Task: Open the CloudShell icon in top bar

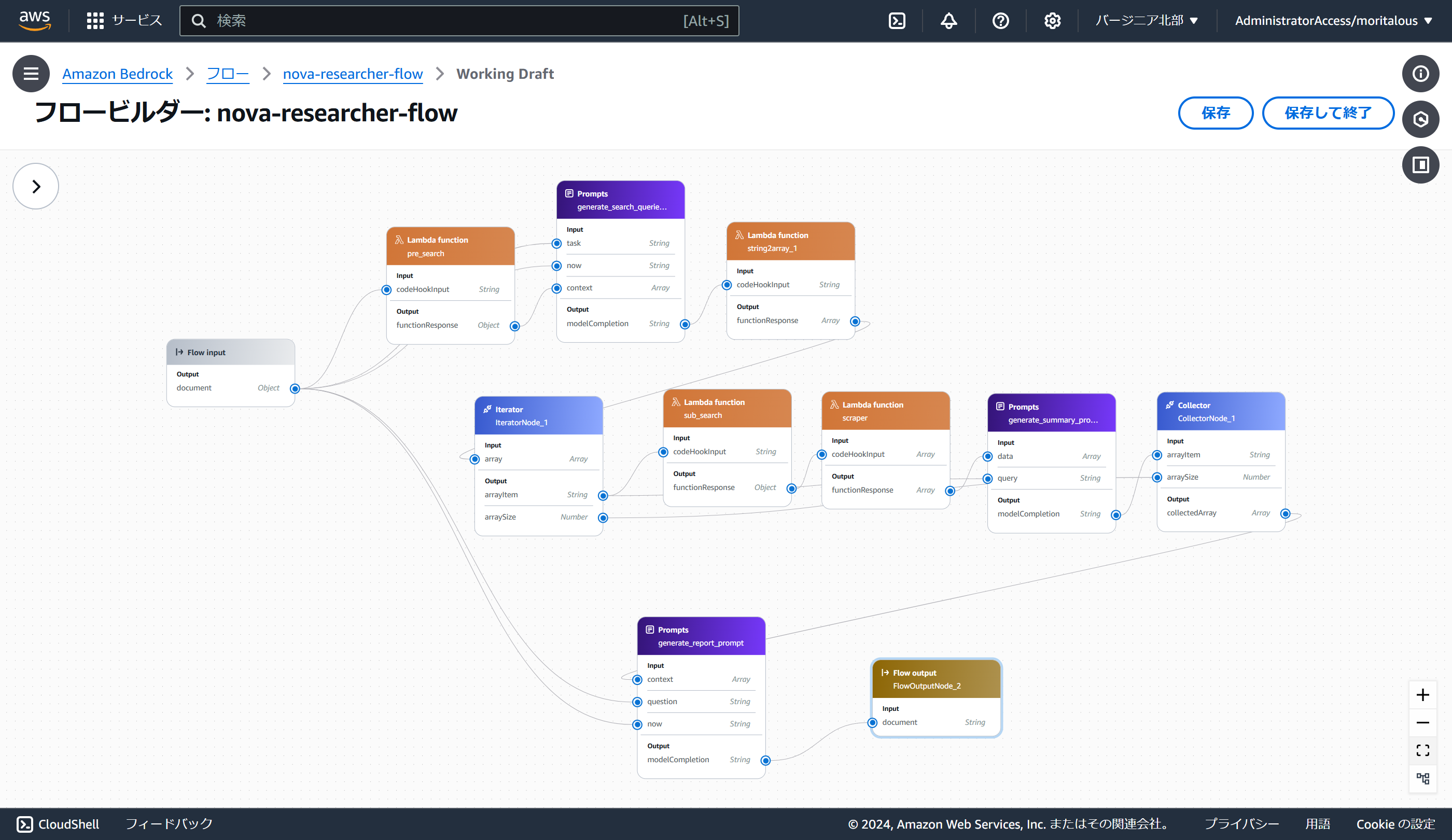Action: click(897, 21)
